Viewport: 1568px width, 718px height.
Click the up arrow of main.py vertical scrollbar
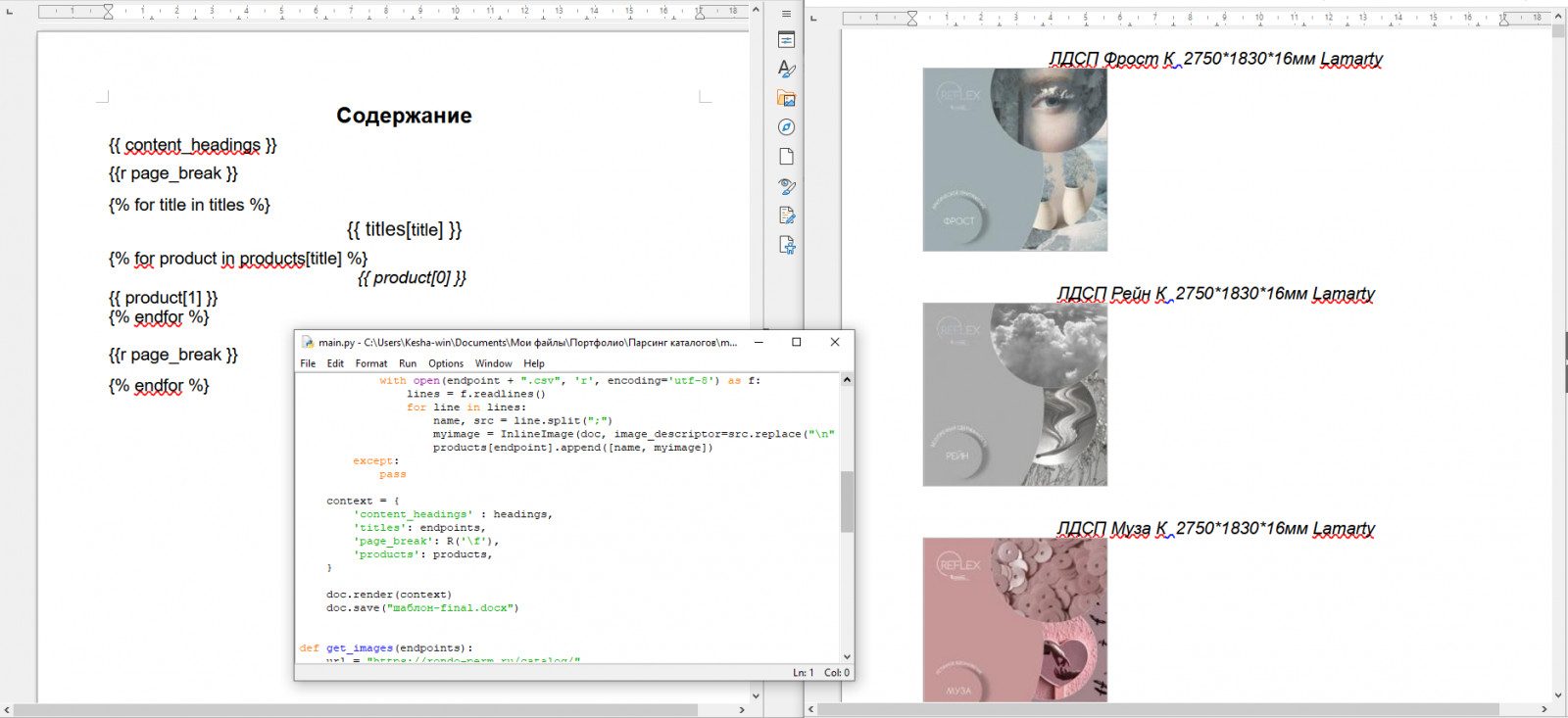pos(847,380)
